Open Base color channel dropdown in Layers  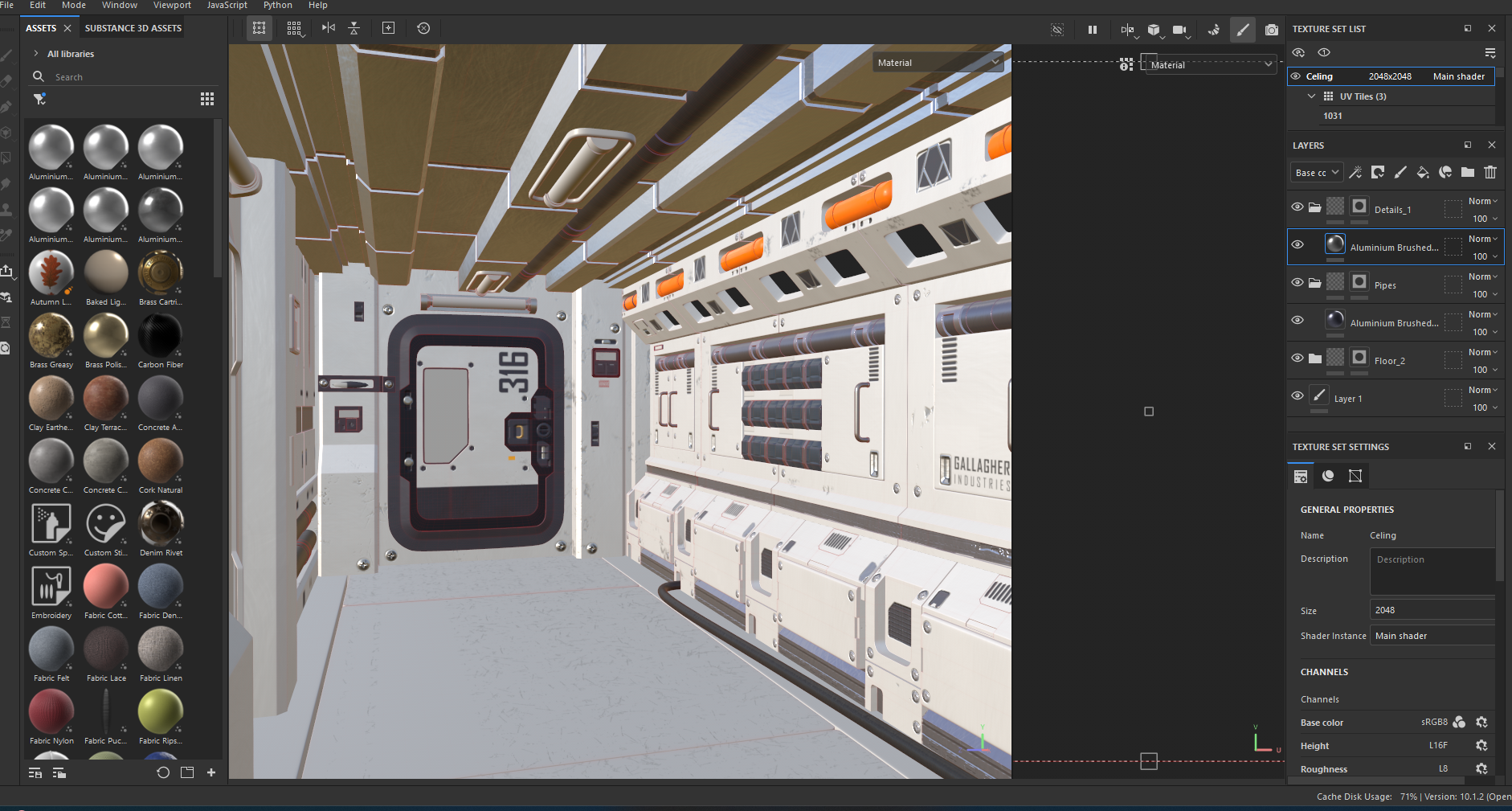coord(1317,173)
